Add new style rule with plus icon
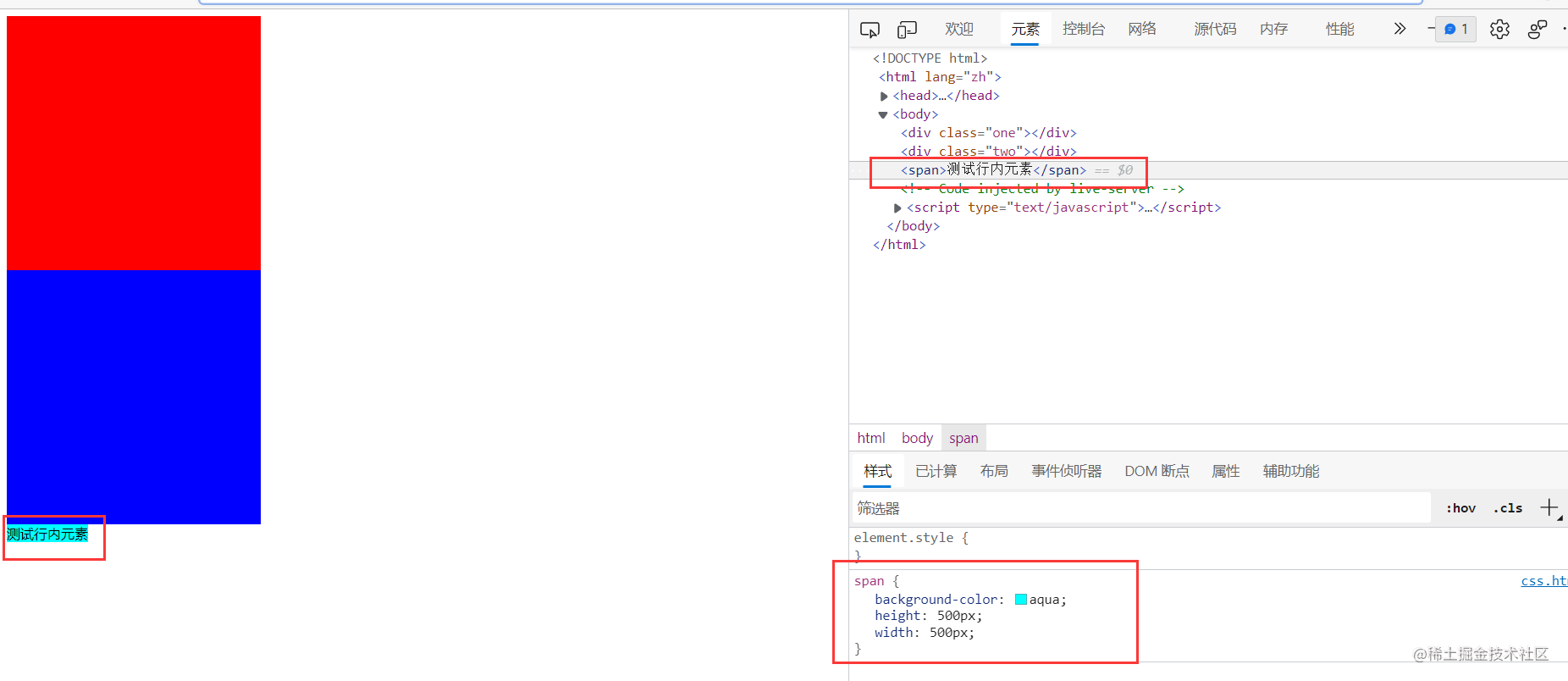1568x681 pixels. coord(1549,508)
